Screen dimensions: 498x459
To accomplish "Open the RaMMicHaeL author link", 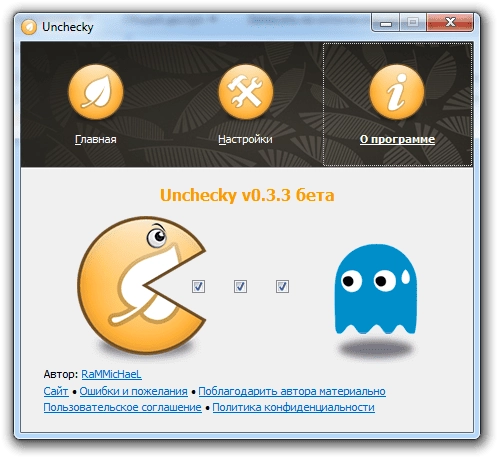I will pyautogui.click(x=111, y=374).
